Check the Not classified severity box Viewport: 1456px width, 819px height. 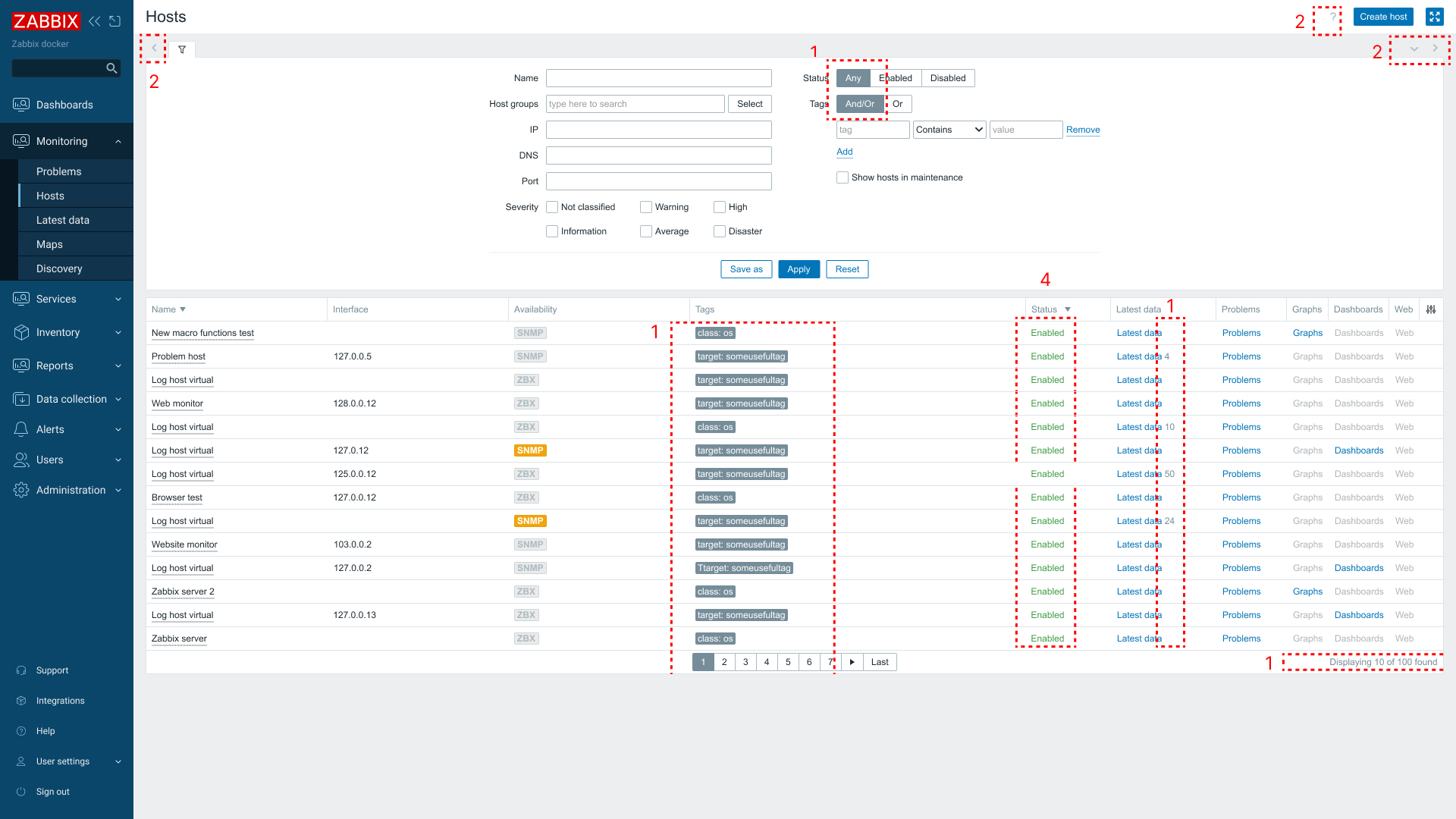click(552, 207)
